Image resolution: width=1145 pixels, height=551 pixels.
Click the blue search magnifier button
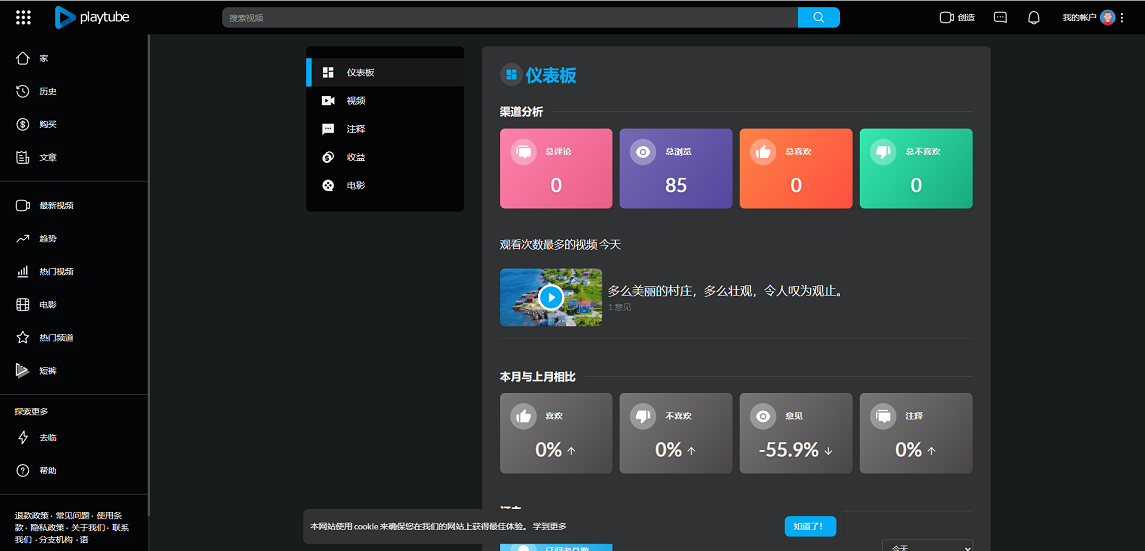818,17
